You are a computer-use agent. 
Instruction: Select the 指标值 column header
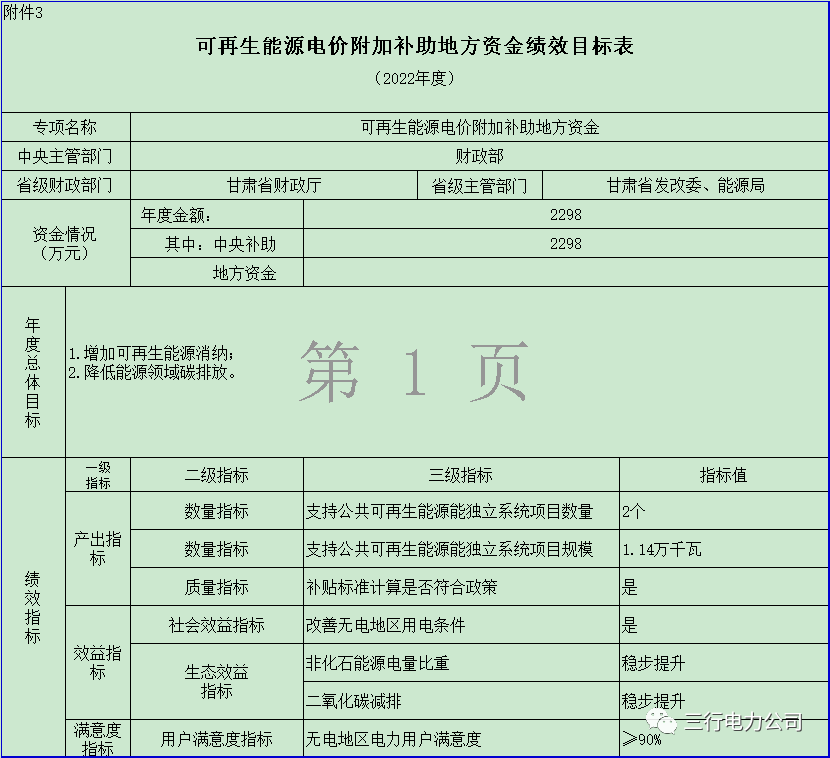[x=723, y=476]
